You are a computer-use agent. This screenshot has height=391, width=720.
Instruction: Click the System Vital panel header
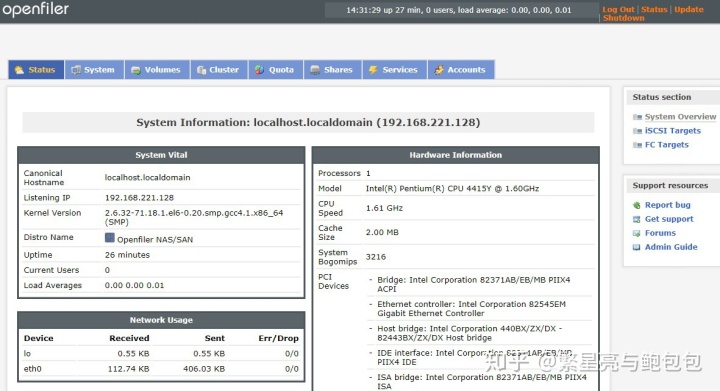[x=161, y=155]
